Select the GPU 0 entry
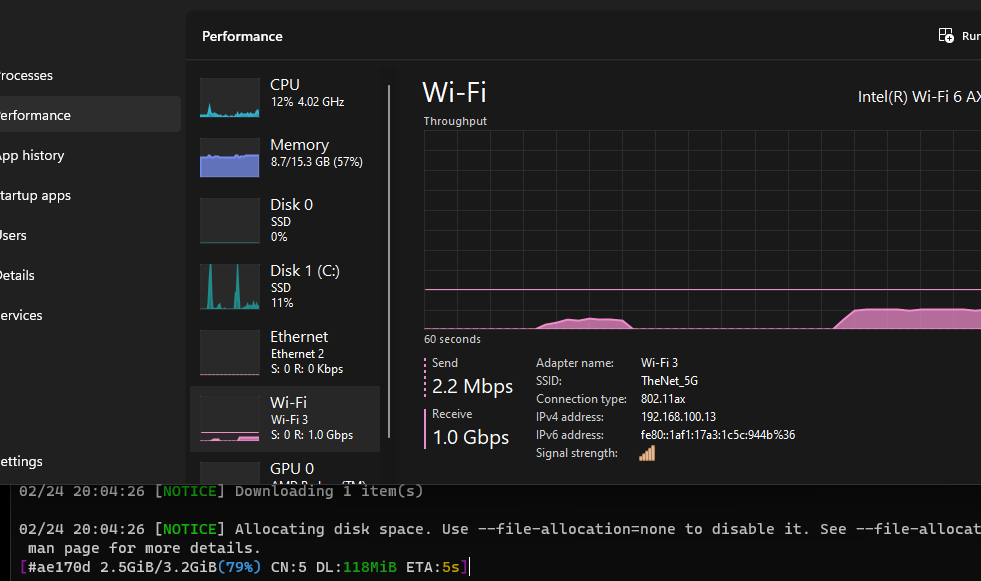Screen dimensions: 981x581 (x=291, y=469)
